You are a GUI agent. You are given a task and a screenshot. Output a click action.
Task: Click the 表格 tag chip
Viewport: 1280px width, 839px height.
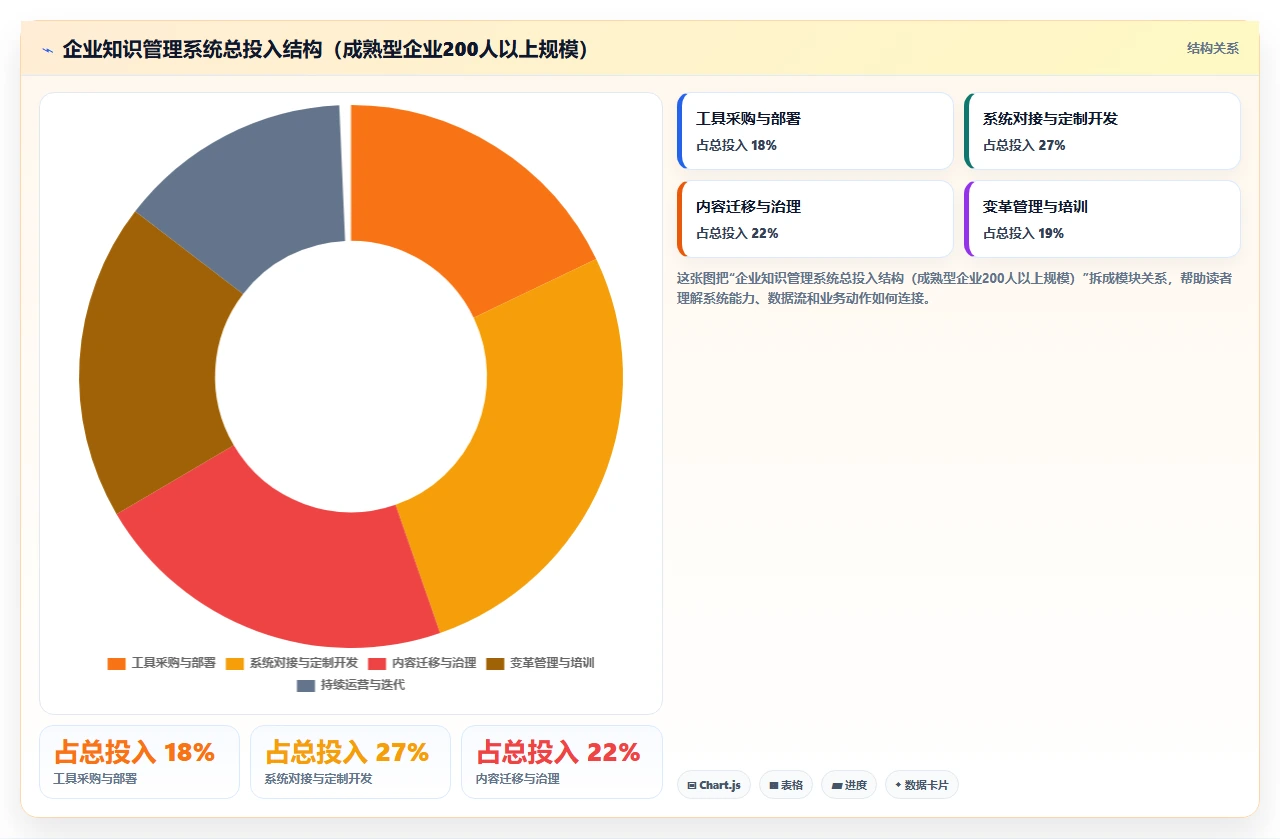tap(786, 785)
